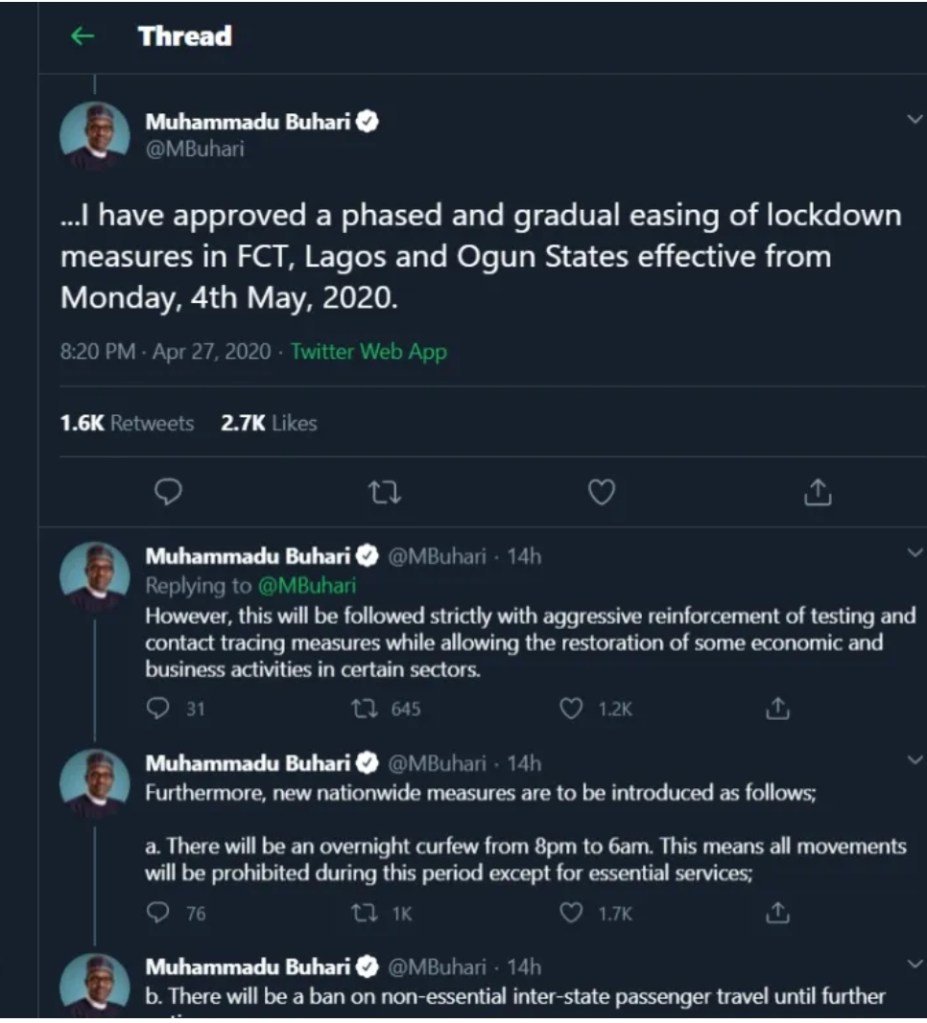Screen dimensions: 927x1023
Task: View the 2.7K Likes list
Action: point(269,423)
